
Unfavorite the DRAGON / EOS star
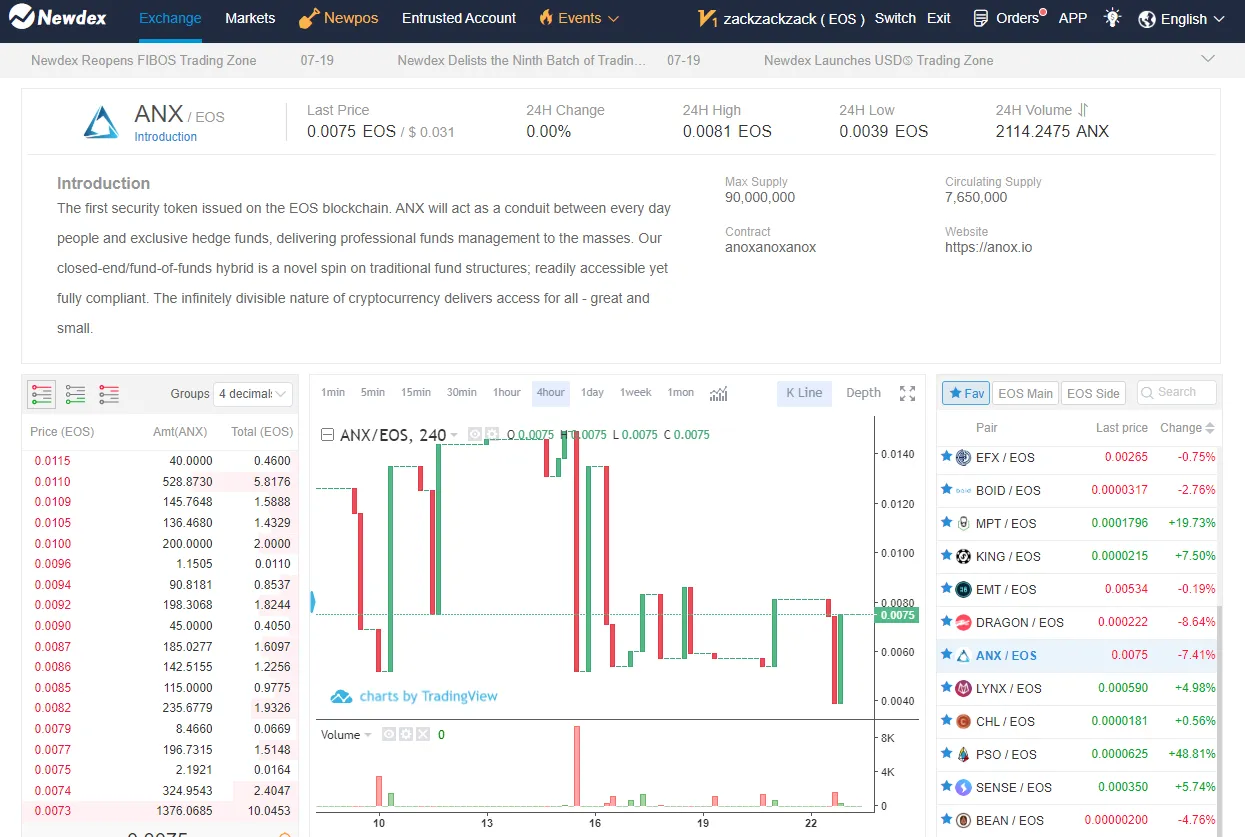[946, 621]
